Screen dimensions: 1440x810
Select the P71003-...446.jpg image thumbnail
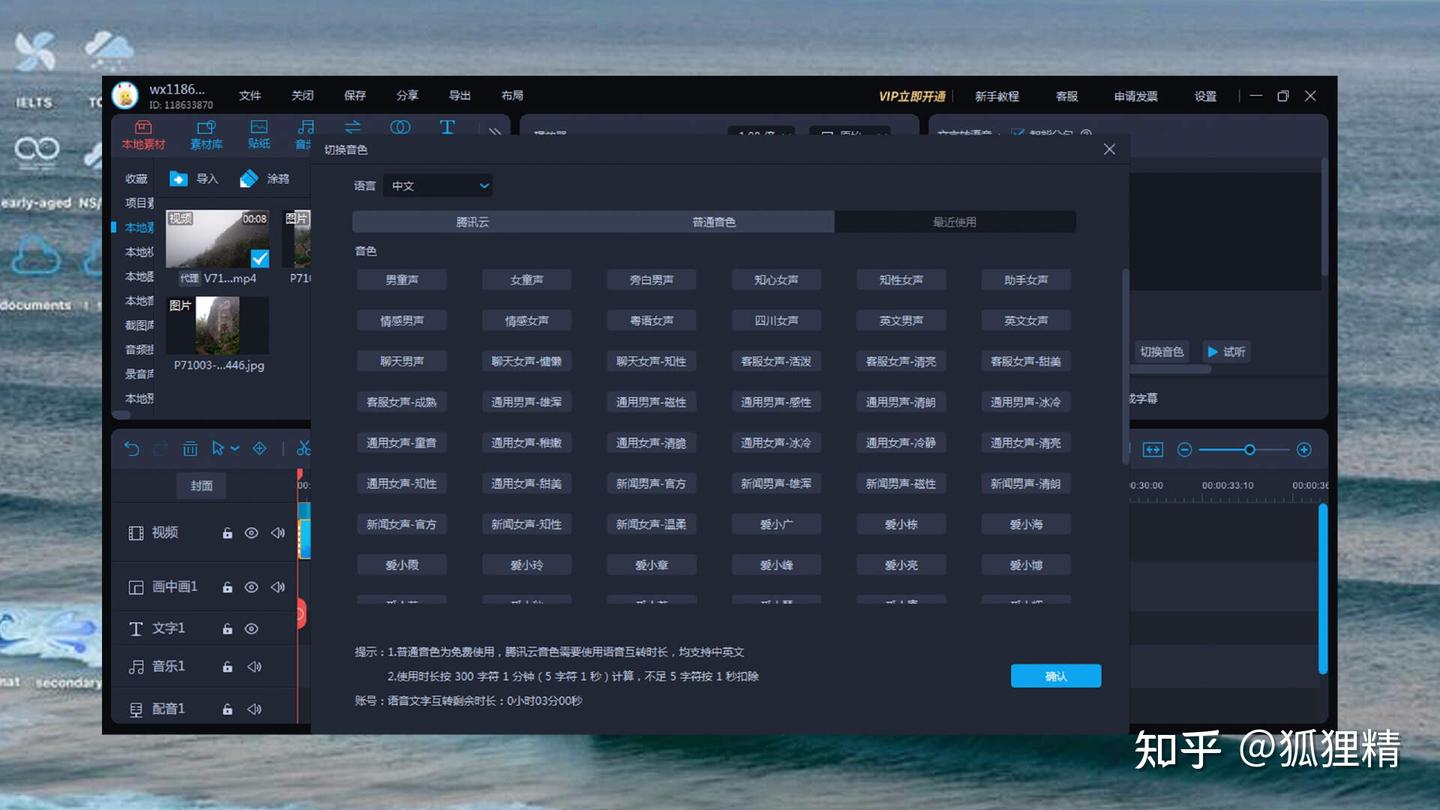tap(217, 325)
